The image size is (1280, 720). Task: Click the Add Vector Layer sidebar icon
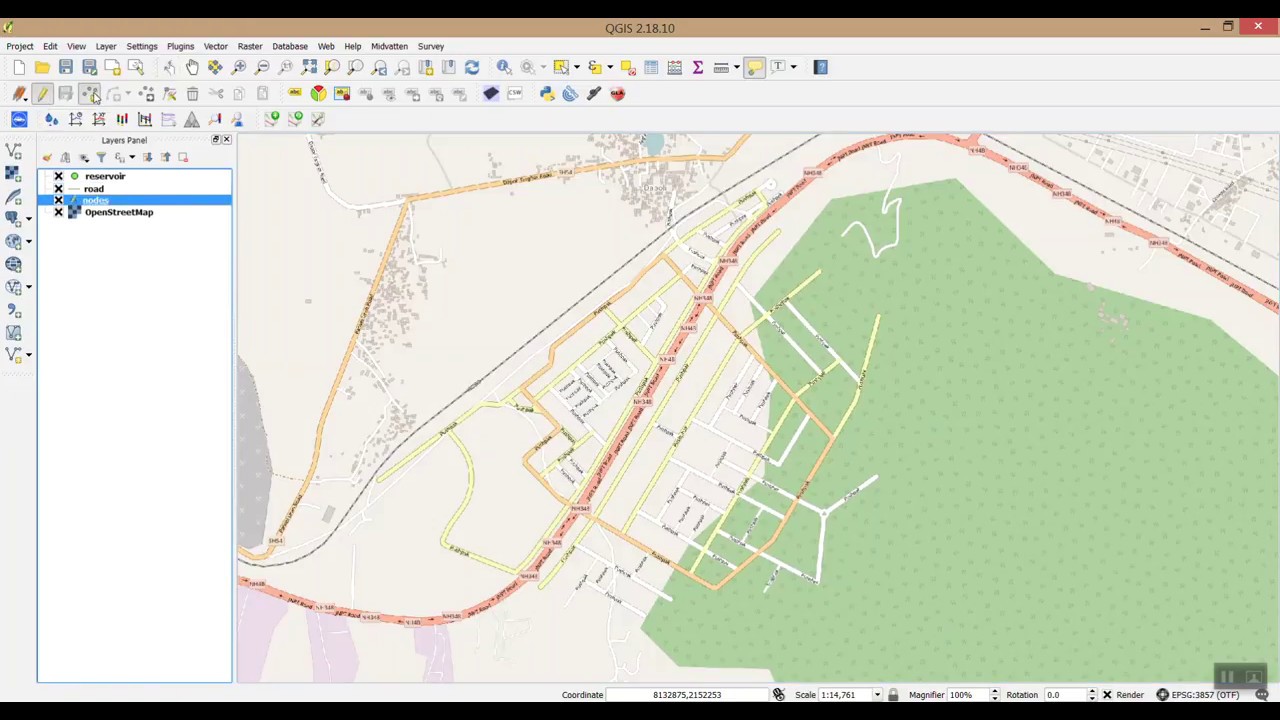pos(13,150)
